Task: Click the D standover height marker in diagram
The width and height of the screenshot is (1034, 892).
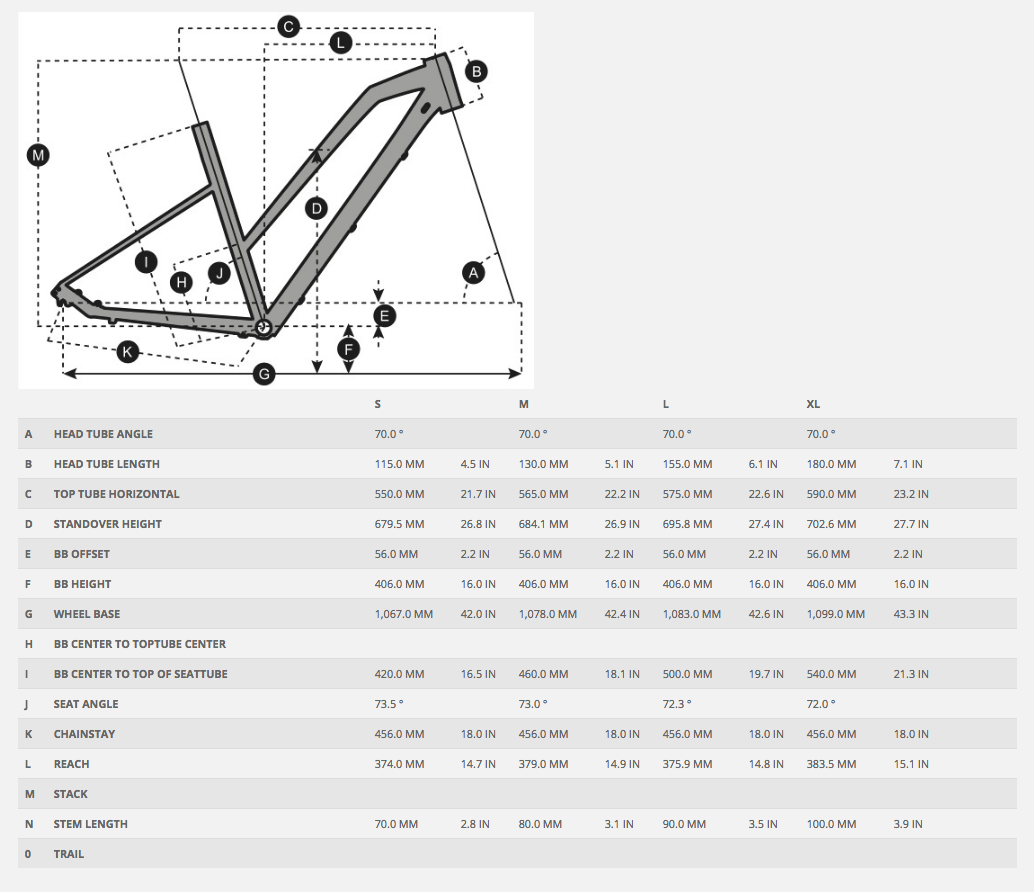Action: coord(316,208)
